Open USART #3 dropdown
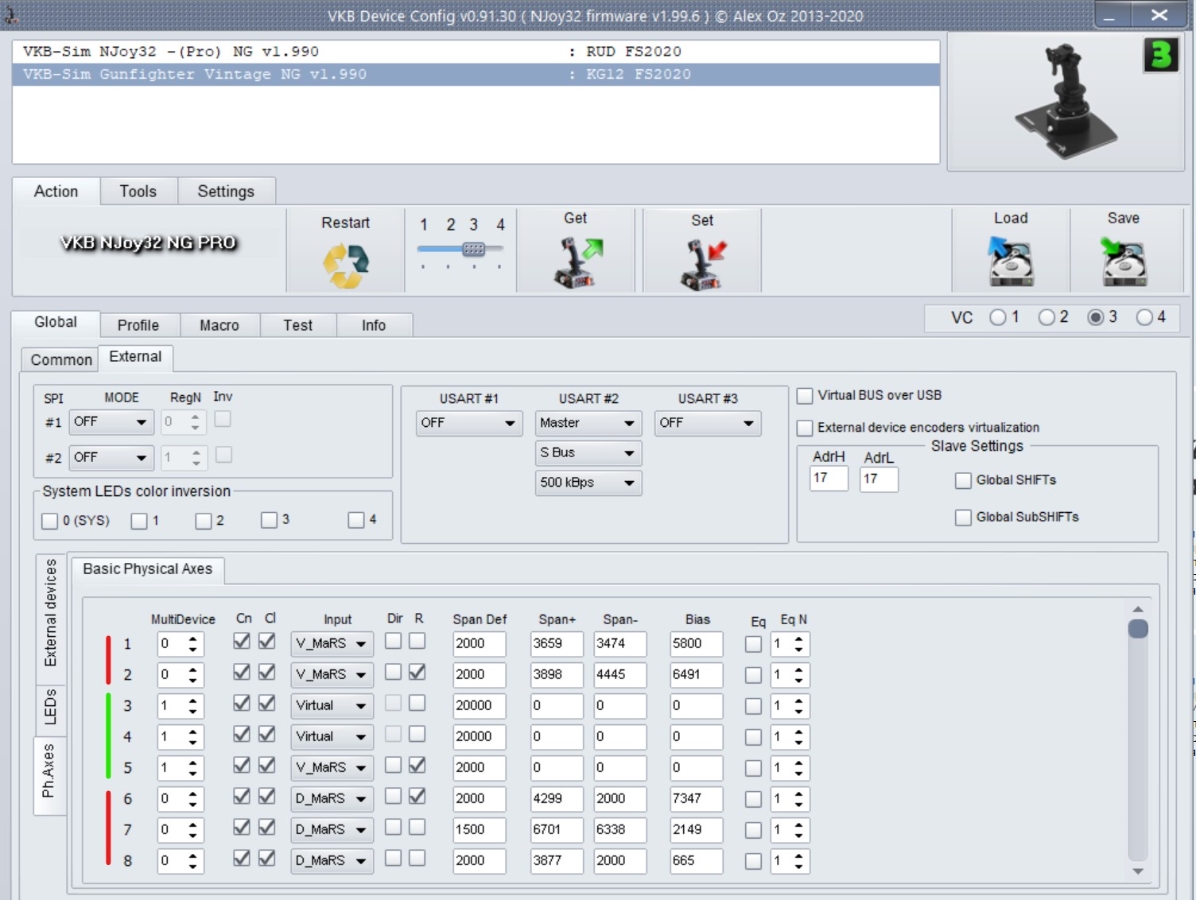 pyautogui.click(x=707, y=423)
